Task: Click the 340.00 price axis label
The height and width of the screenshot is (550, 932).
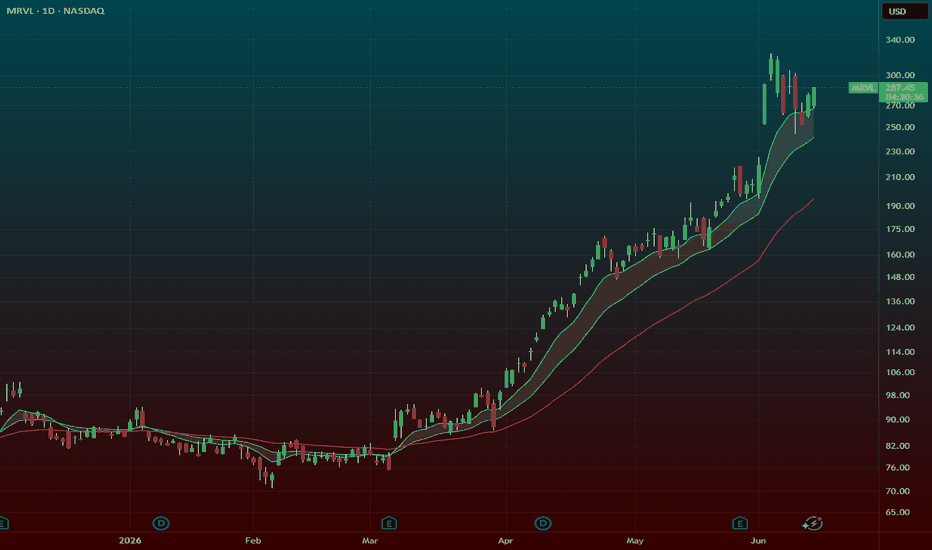Action: [900, 40]
